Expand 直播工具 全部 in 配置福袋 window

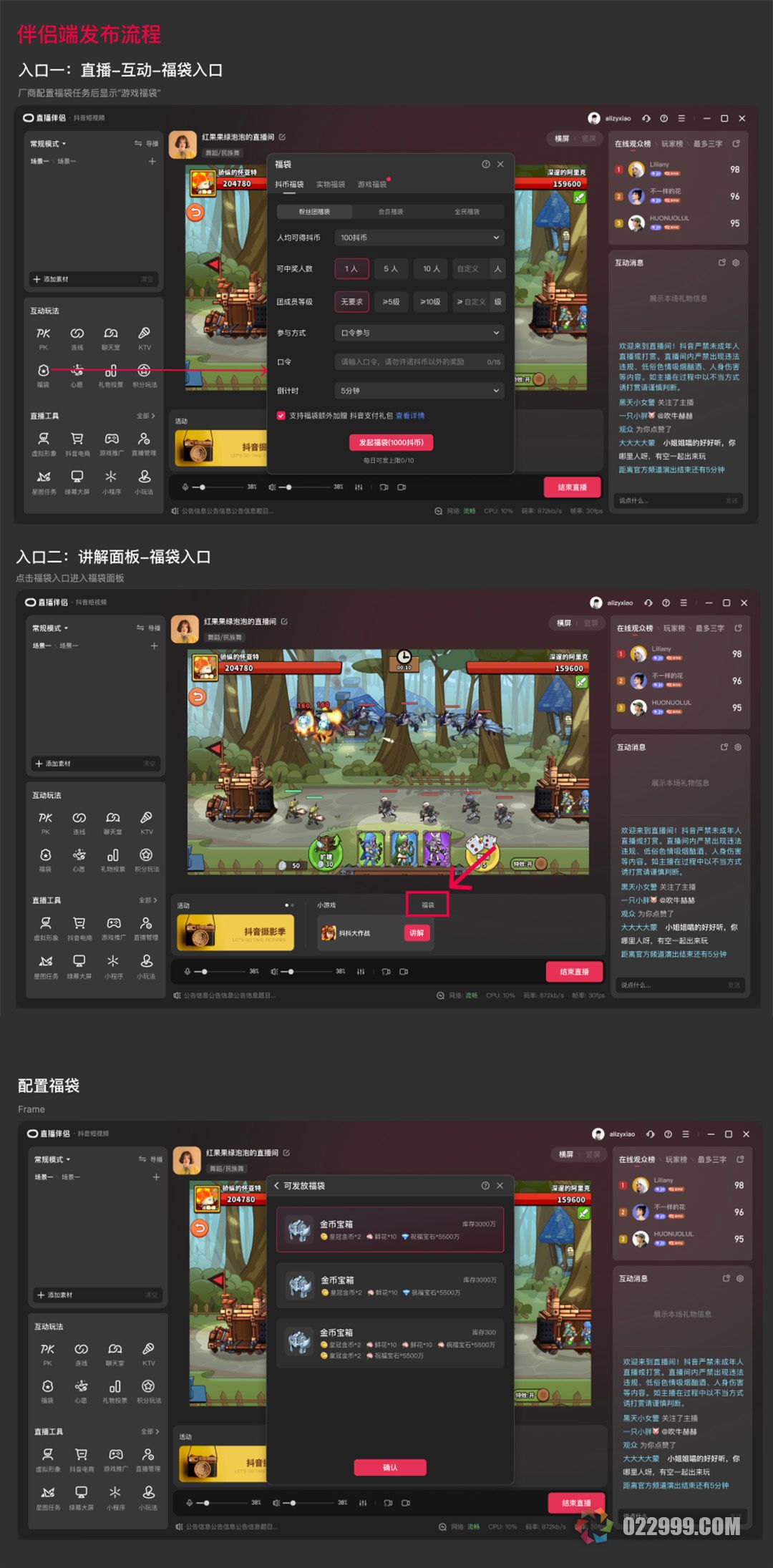(x=150, y=1431)
